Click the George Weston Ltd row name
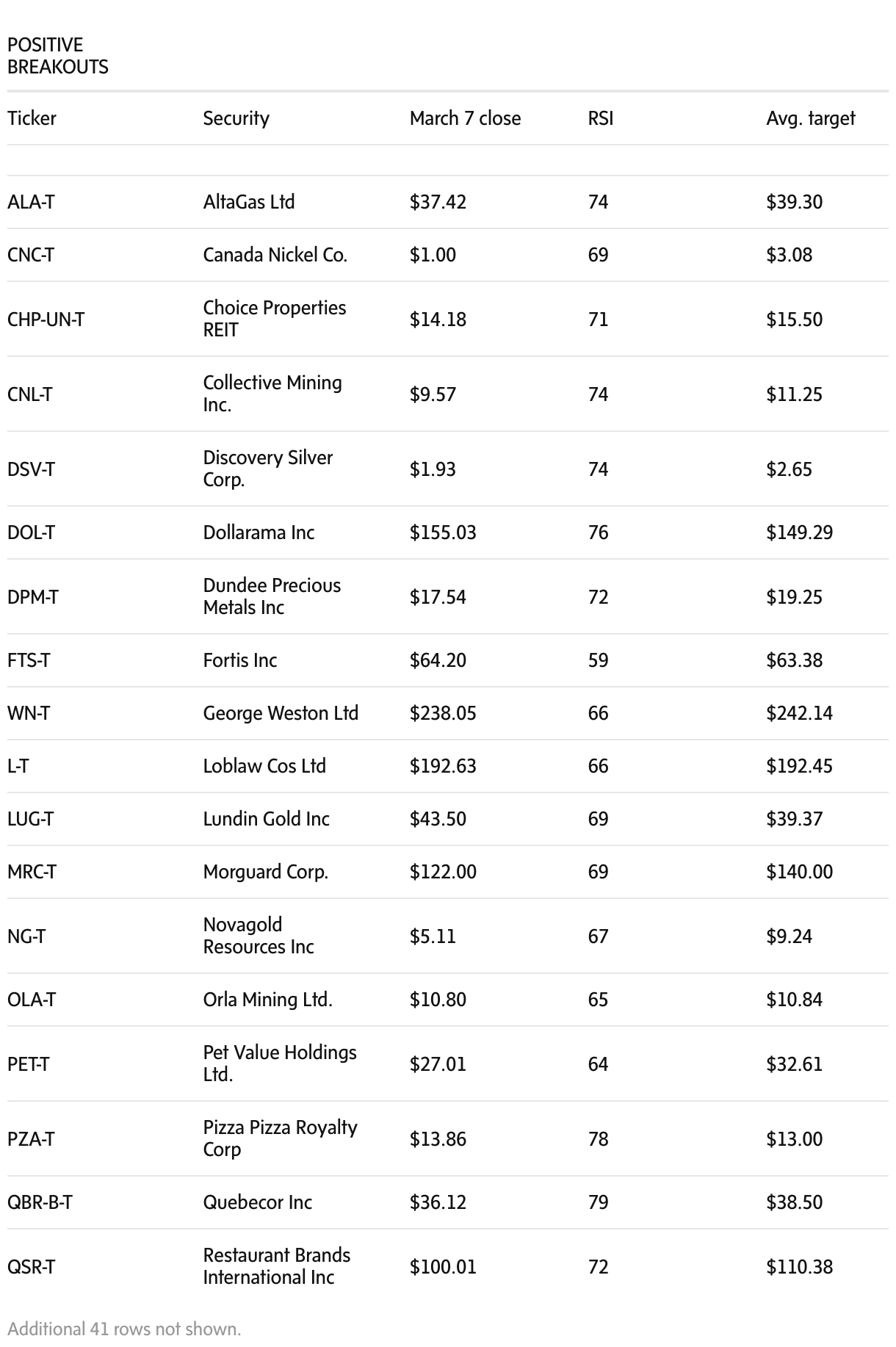The height and width of the screenshot is (1347, 896). (281, 713)
